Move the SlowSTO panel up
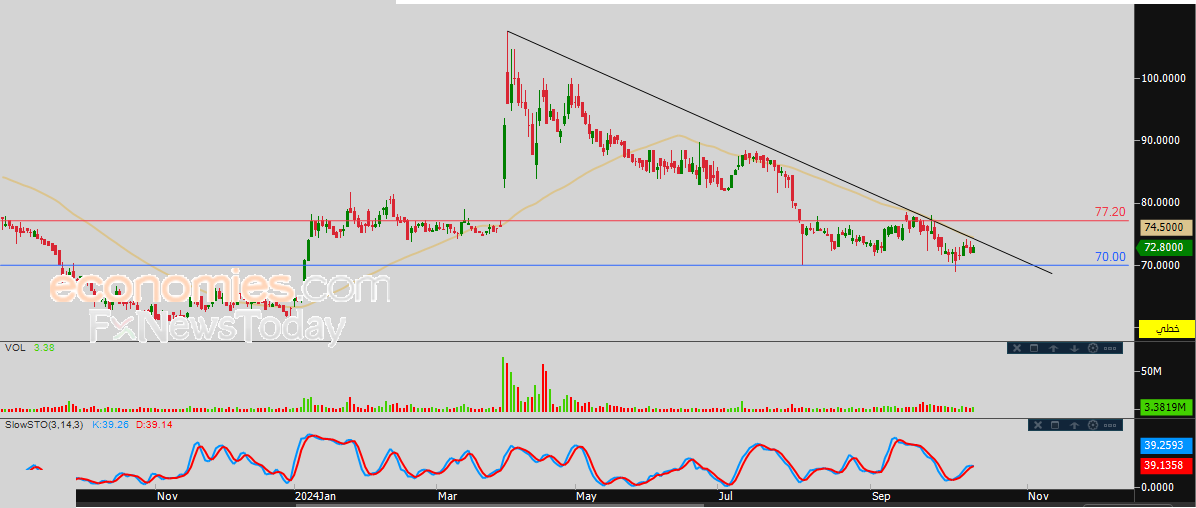 coord(1074,425)
